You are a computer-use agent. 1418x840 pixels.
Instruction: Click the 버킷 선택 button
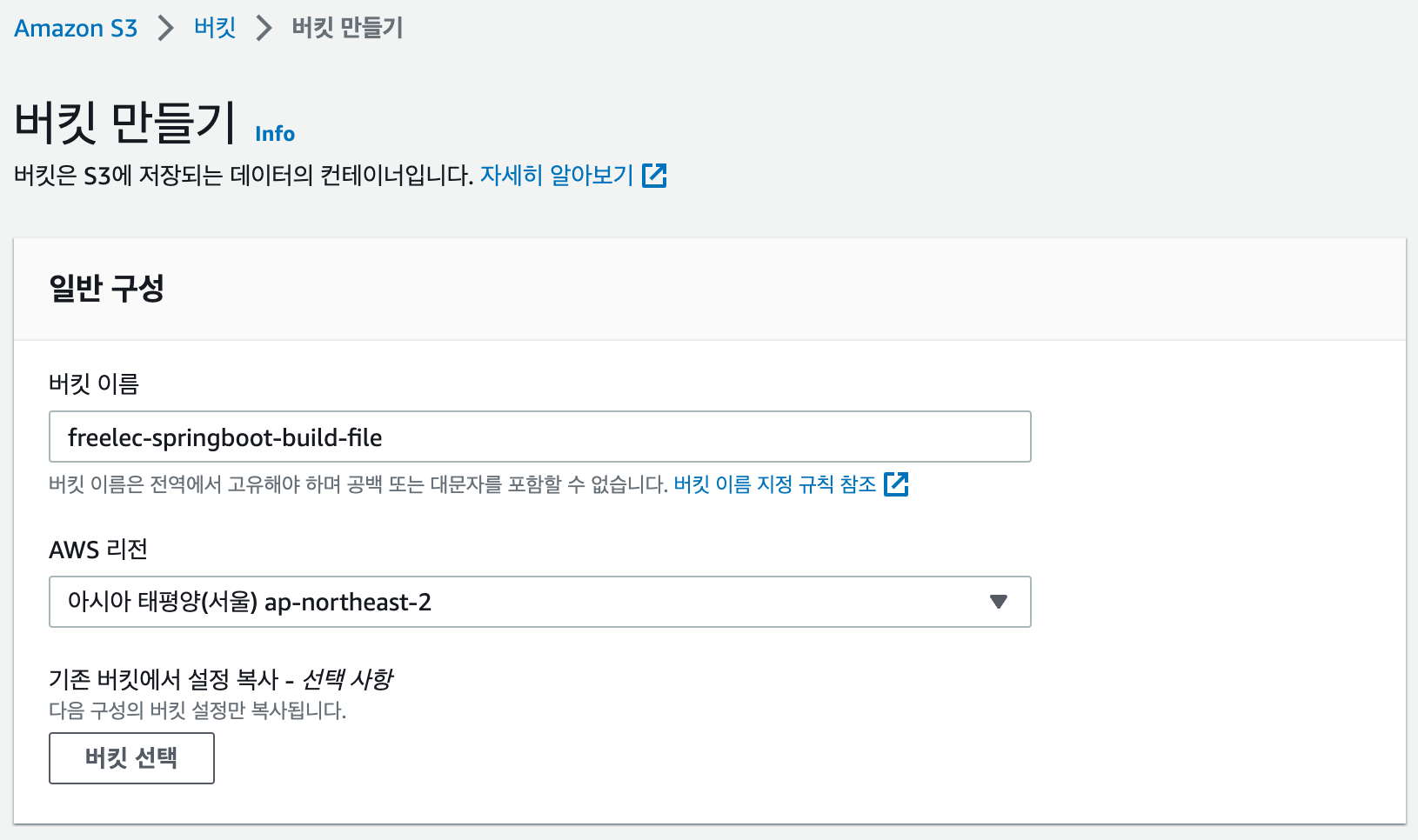[x=131, y=758]
